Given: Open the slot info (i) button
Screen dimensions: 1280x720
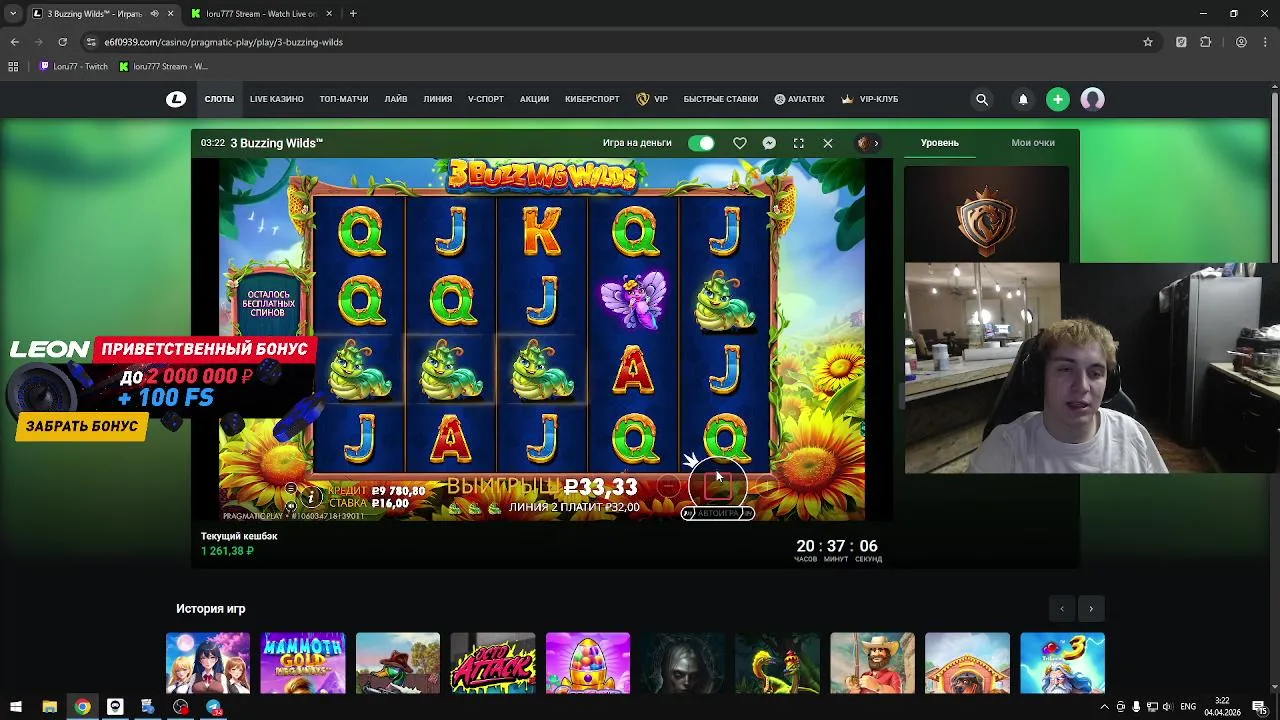Looking at the screenshot, I should tap(311, 497).
